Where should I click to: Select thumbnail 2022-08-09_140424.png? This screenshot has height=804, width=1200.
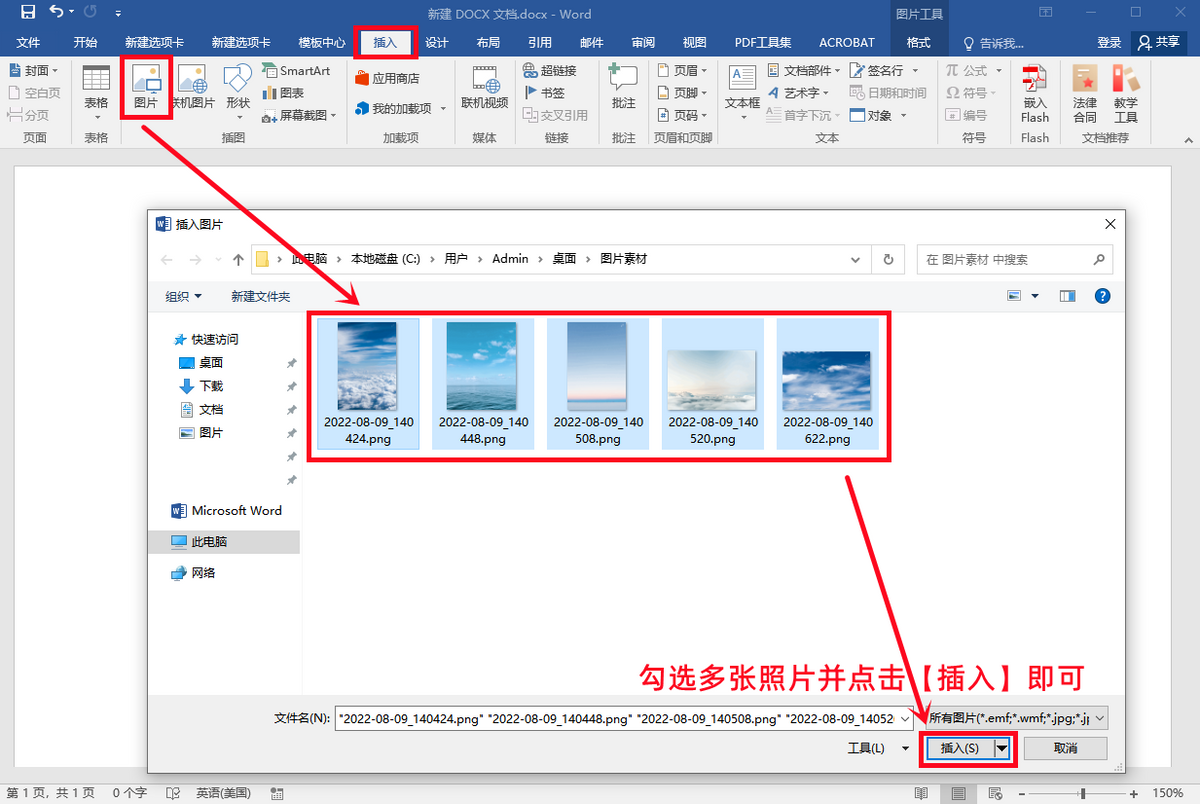click(368, 383)
